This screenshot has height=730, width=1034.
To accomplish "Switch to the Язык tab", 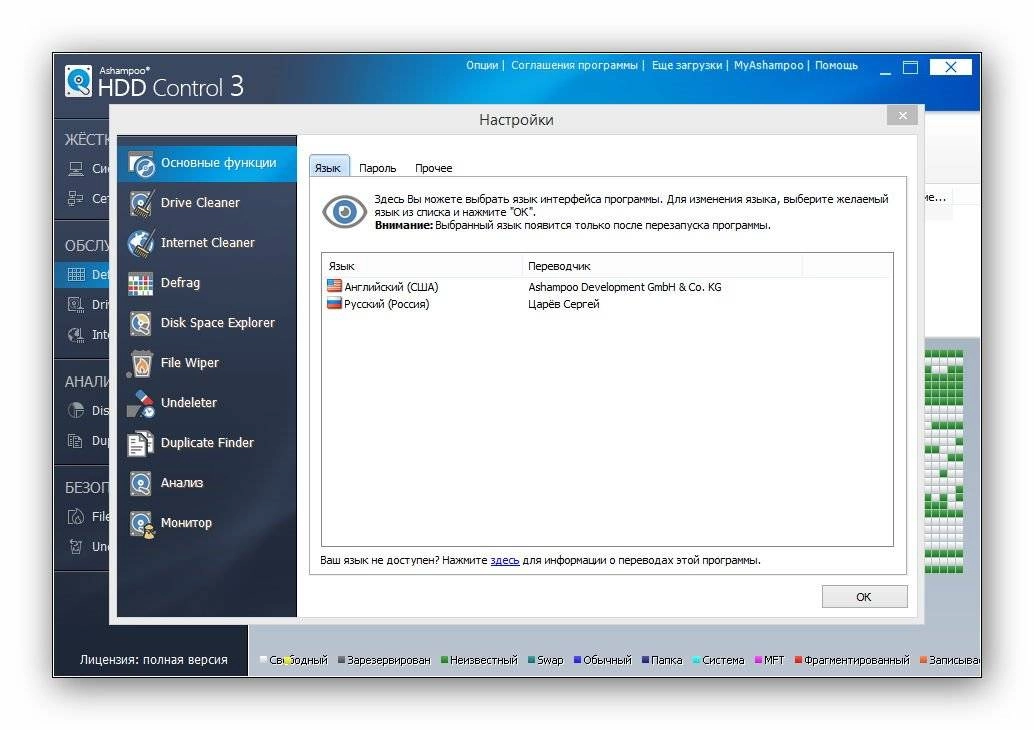I will (x=328, y=167).
